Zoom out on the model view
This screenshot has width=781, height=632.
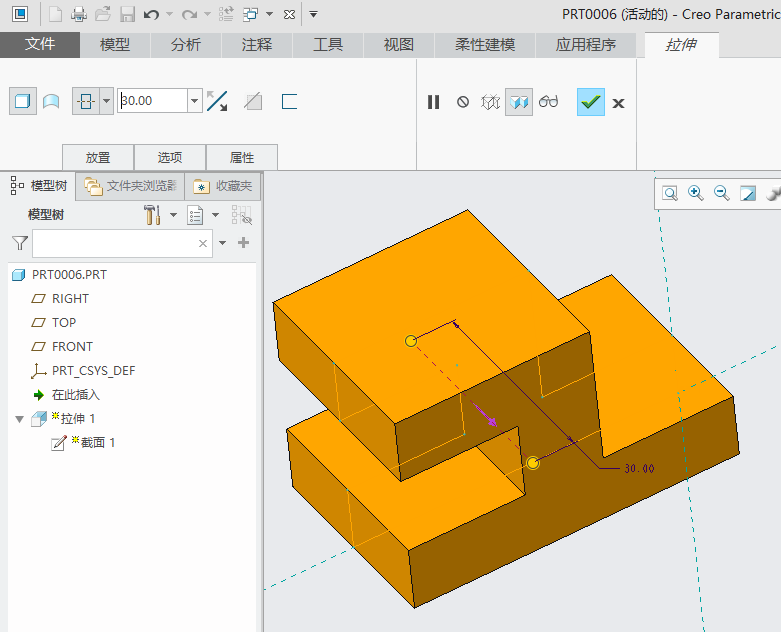722,193
